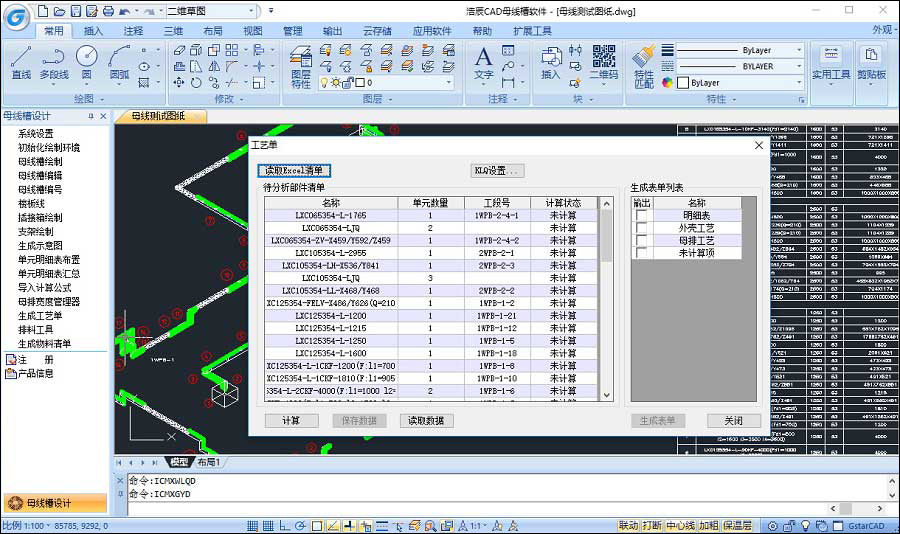
Task: Click the Undo arrow icon
Action: click(124, 11)
